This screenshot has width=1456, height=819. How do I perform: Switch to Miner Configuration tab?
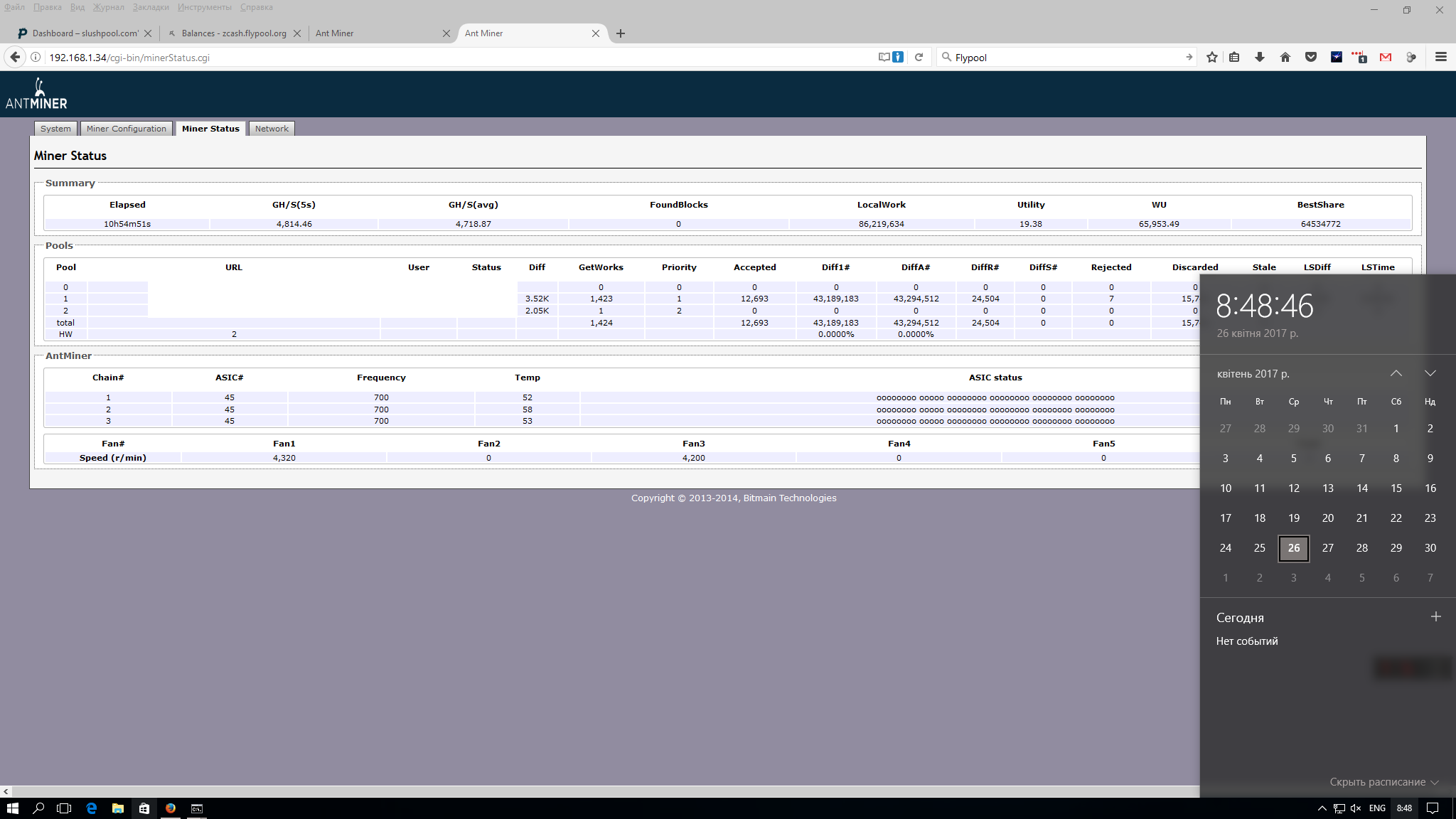[127, 129]
